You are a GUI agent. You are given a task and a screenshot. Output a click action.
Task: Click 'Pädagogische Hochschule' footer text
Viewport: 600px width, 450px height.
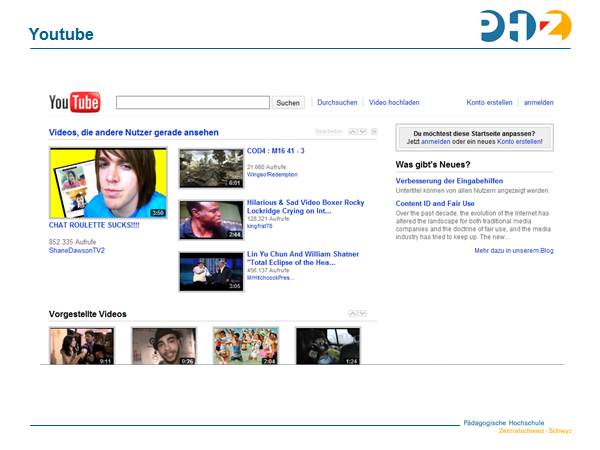coord(504,423)
